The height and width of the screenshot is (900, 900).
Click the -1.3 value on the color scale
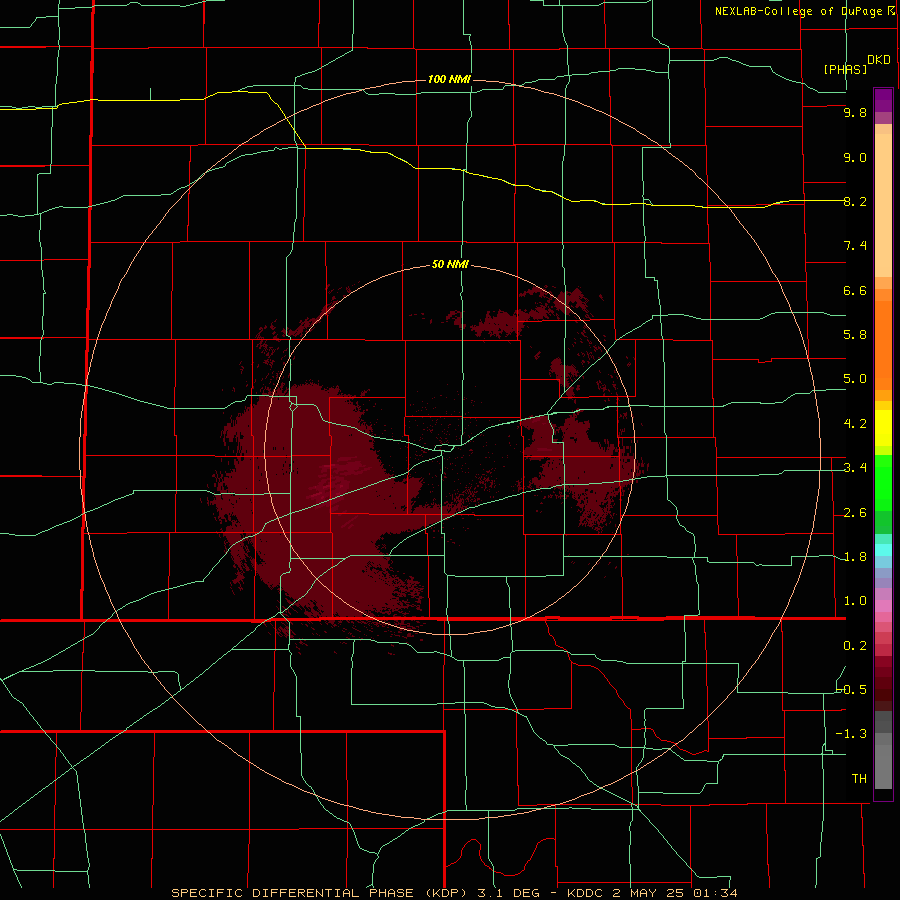(852, 734)
